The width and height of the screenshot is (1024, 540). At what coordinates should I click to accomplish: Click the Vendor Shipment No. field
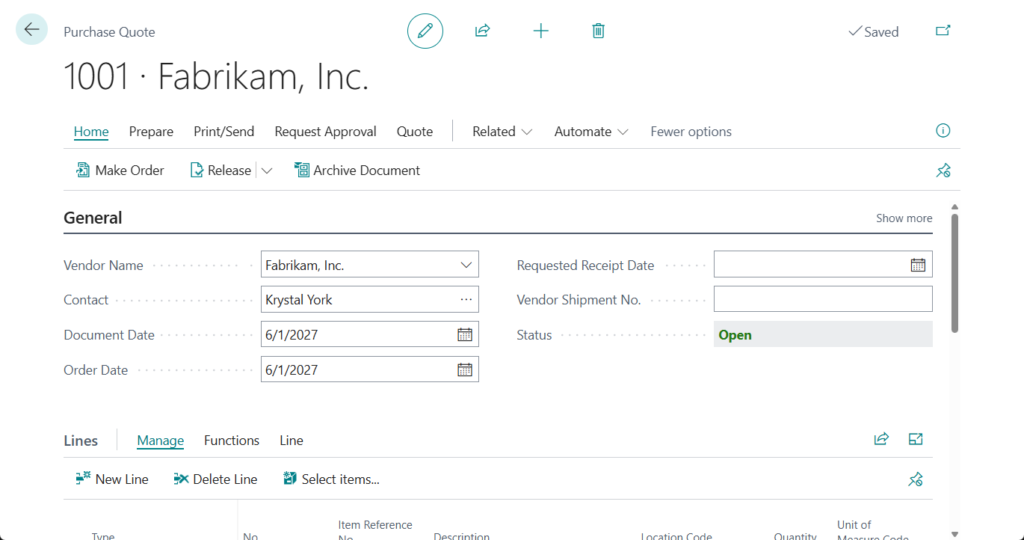822,299
